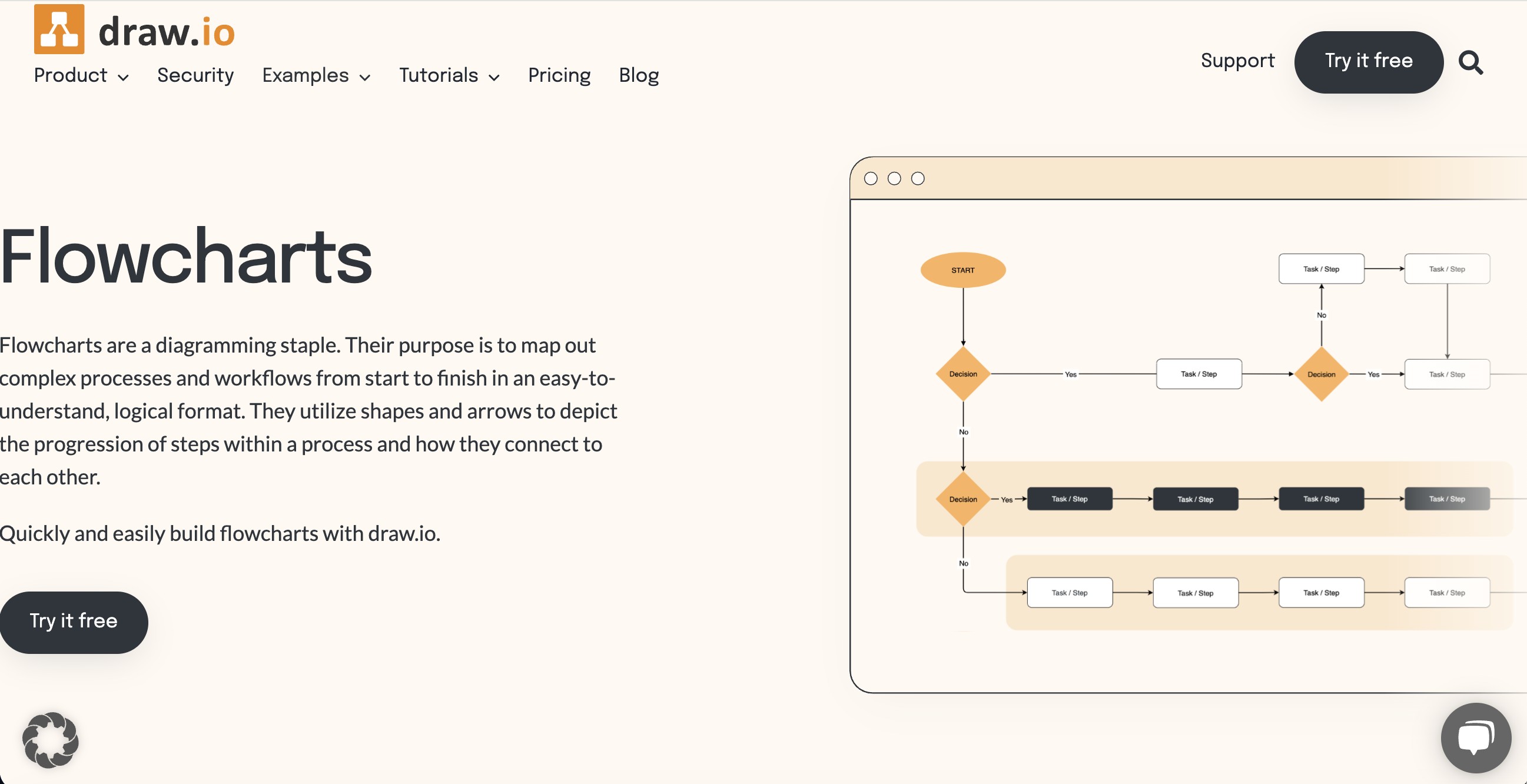
Task: Click Try it free below the description
Action: (x=74, y=622)
